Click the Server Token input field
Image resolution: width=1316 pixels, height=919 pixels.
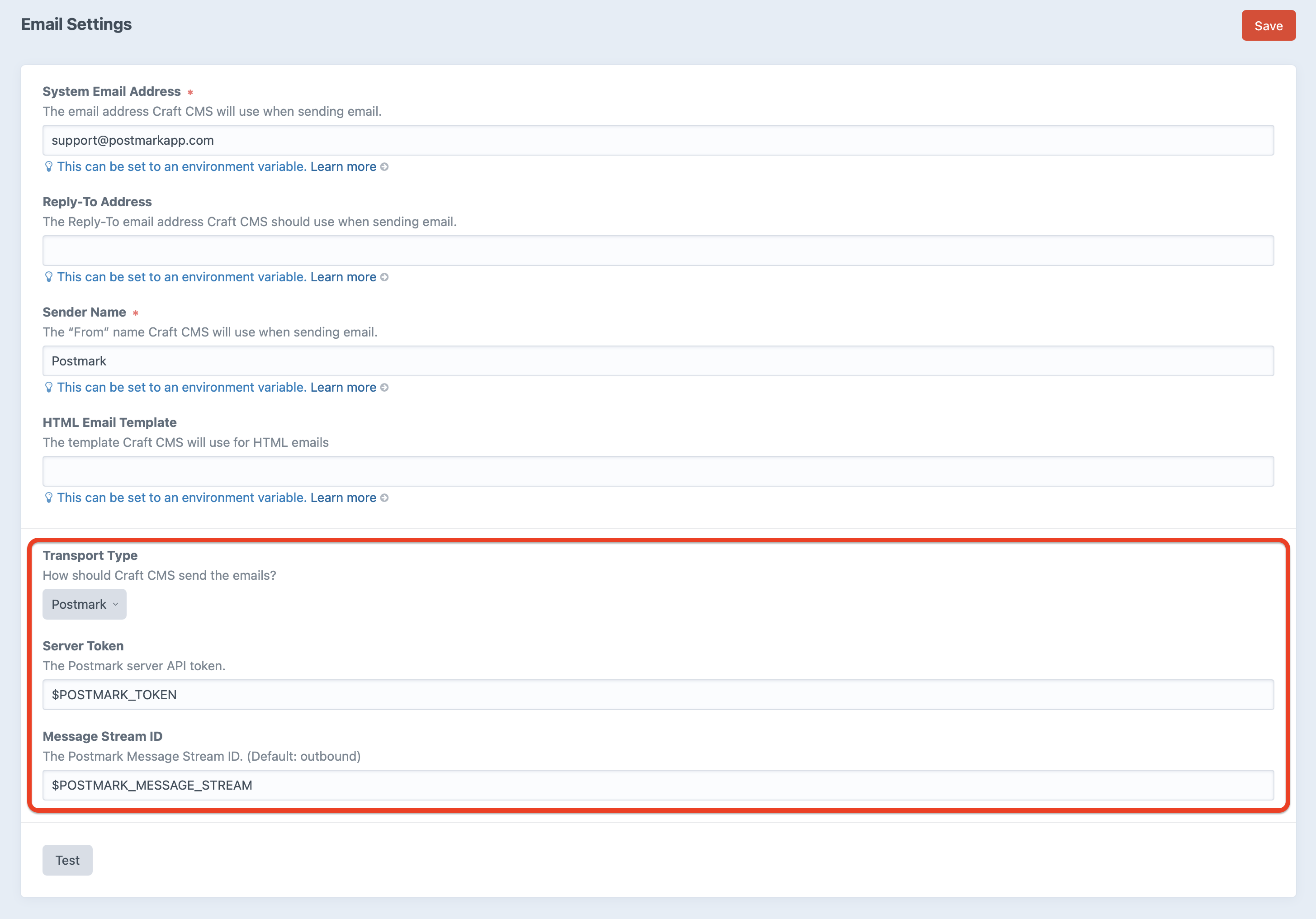658,695
